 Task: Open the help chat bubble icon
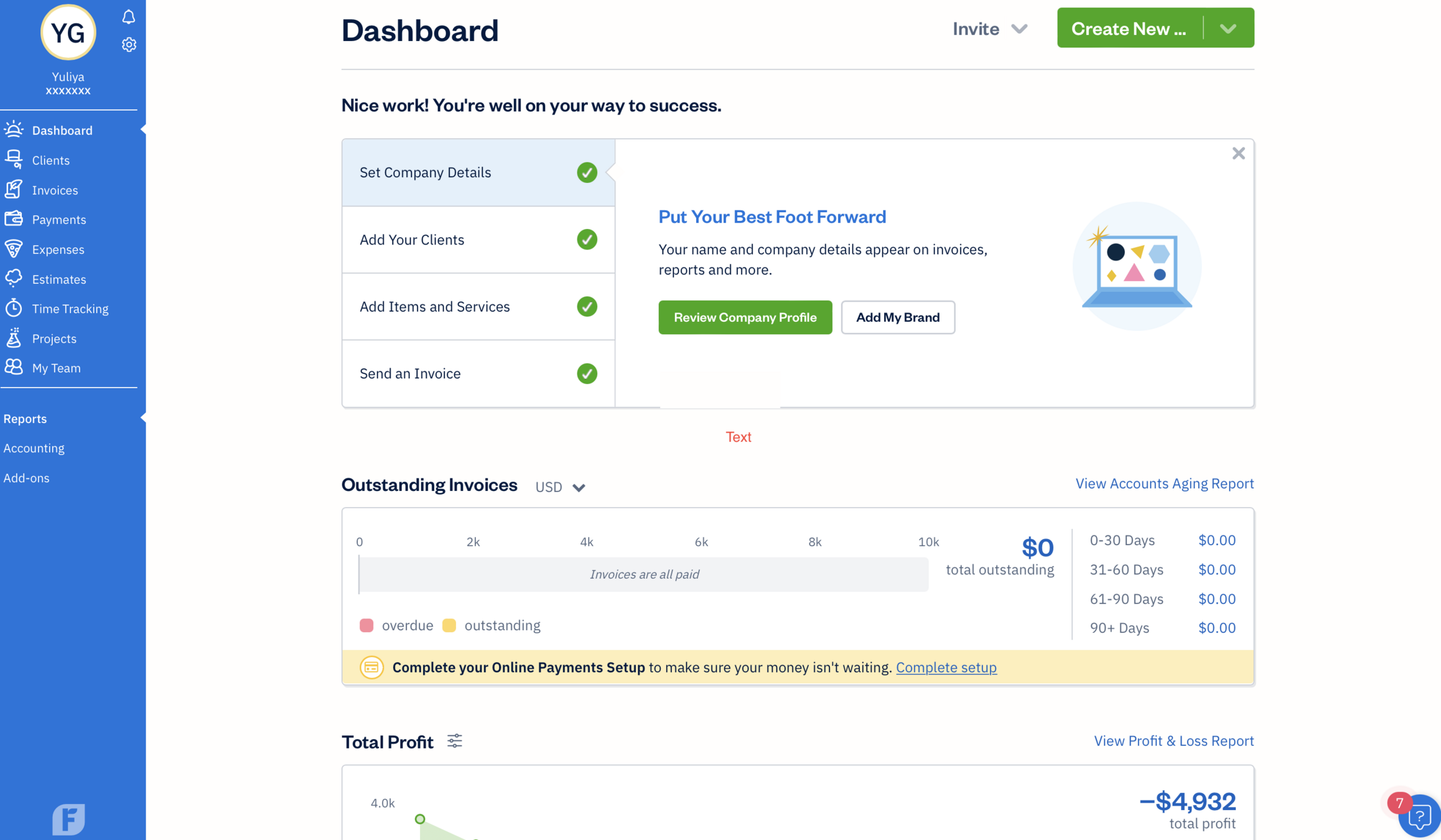click(1420, 816)
